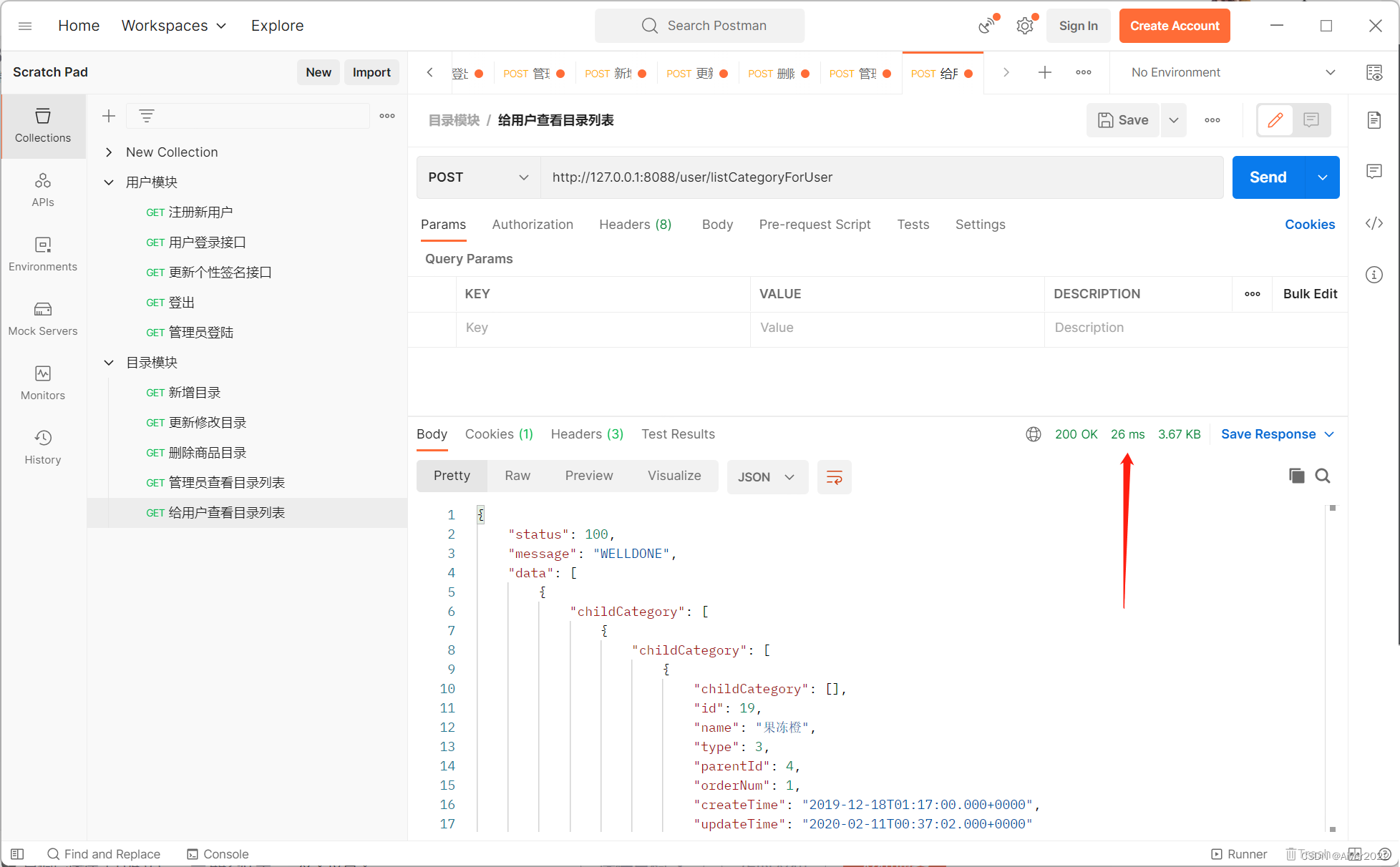
Task: Toggle line wrap in the response
Action: tap(834, 477)
